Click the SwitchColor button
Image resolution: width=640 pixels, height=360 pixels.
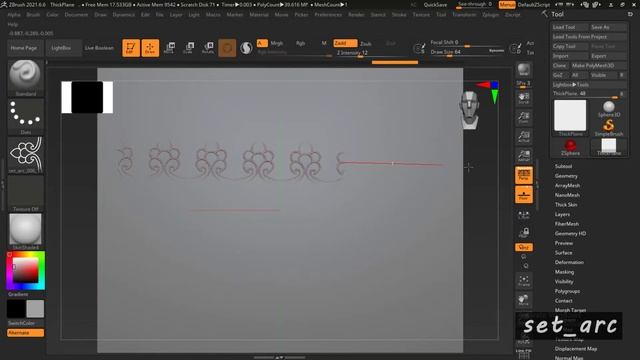25,323
